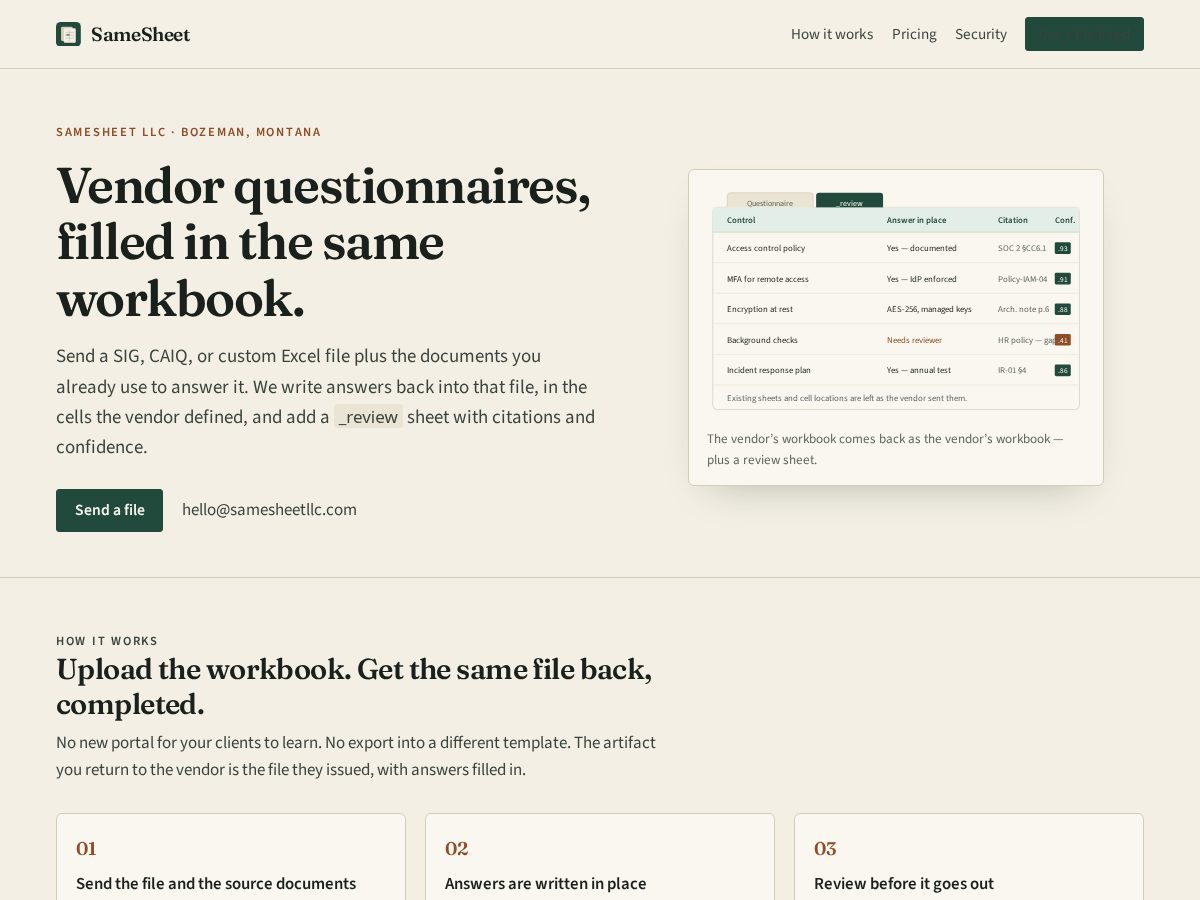The image size is (1200, 900).
Task: Click the IR-01 §4 citation
Action: pos(1012,370)
